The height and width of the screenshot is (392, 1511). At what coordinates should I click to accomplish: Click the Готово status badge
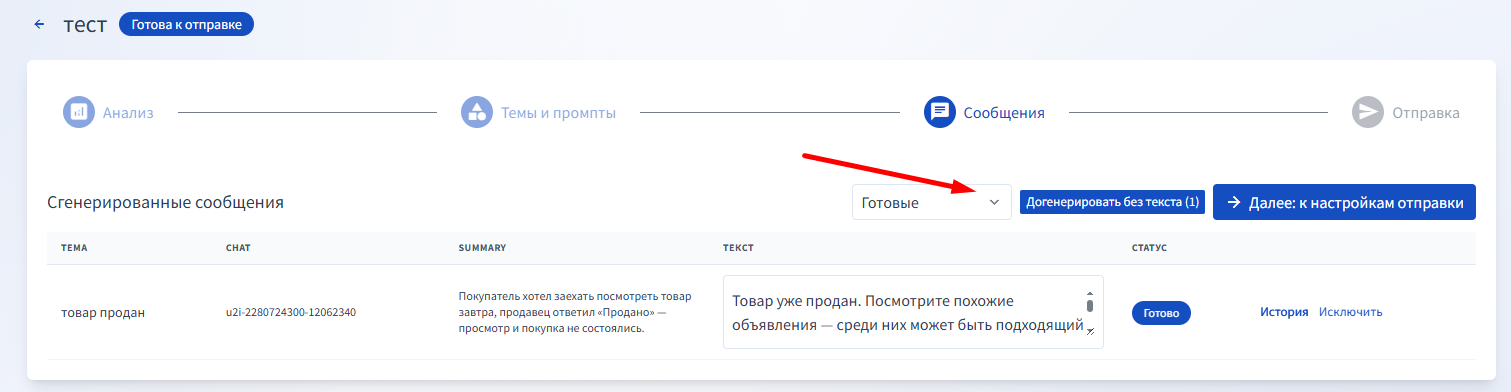(x=1161, y=313)
